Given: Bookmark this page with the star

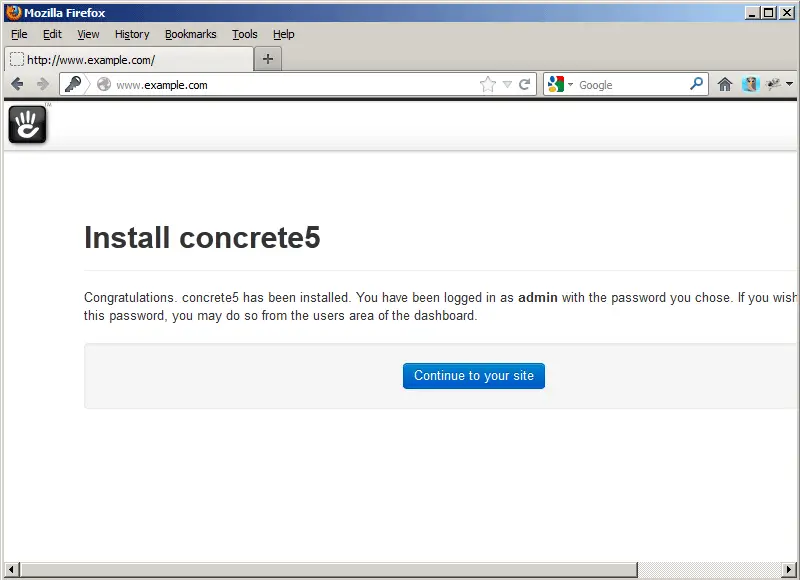Looking at the screenshot, I should tap(488, 84).
